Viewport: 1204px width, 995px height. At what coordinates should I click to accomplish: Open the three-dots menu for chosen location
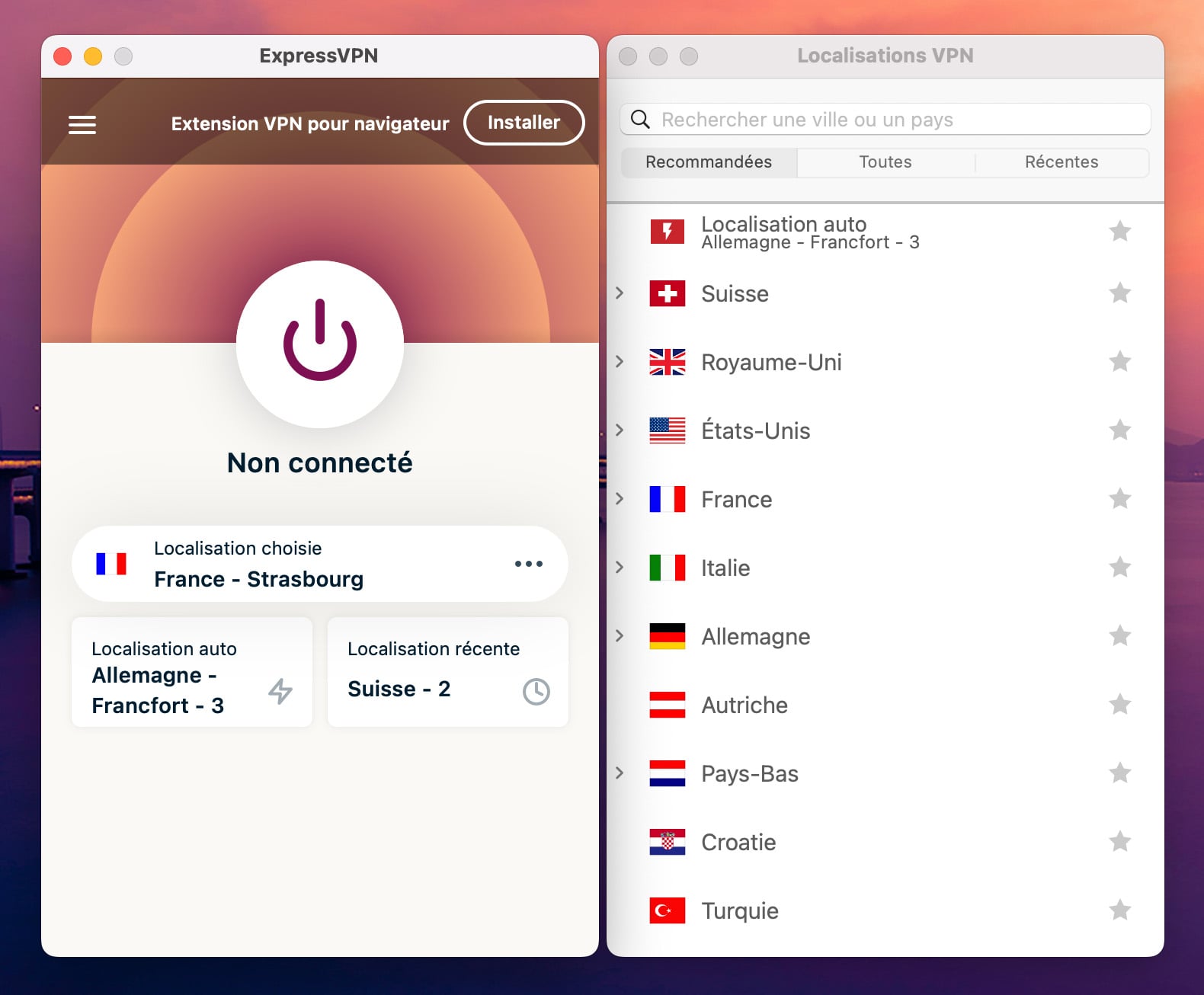pos(529,564)
